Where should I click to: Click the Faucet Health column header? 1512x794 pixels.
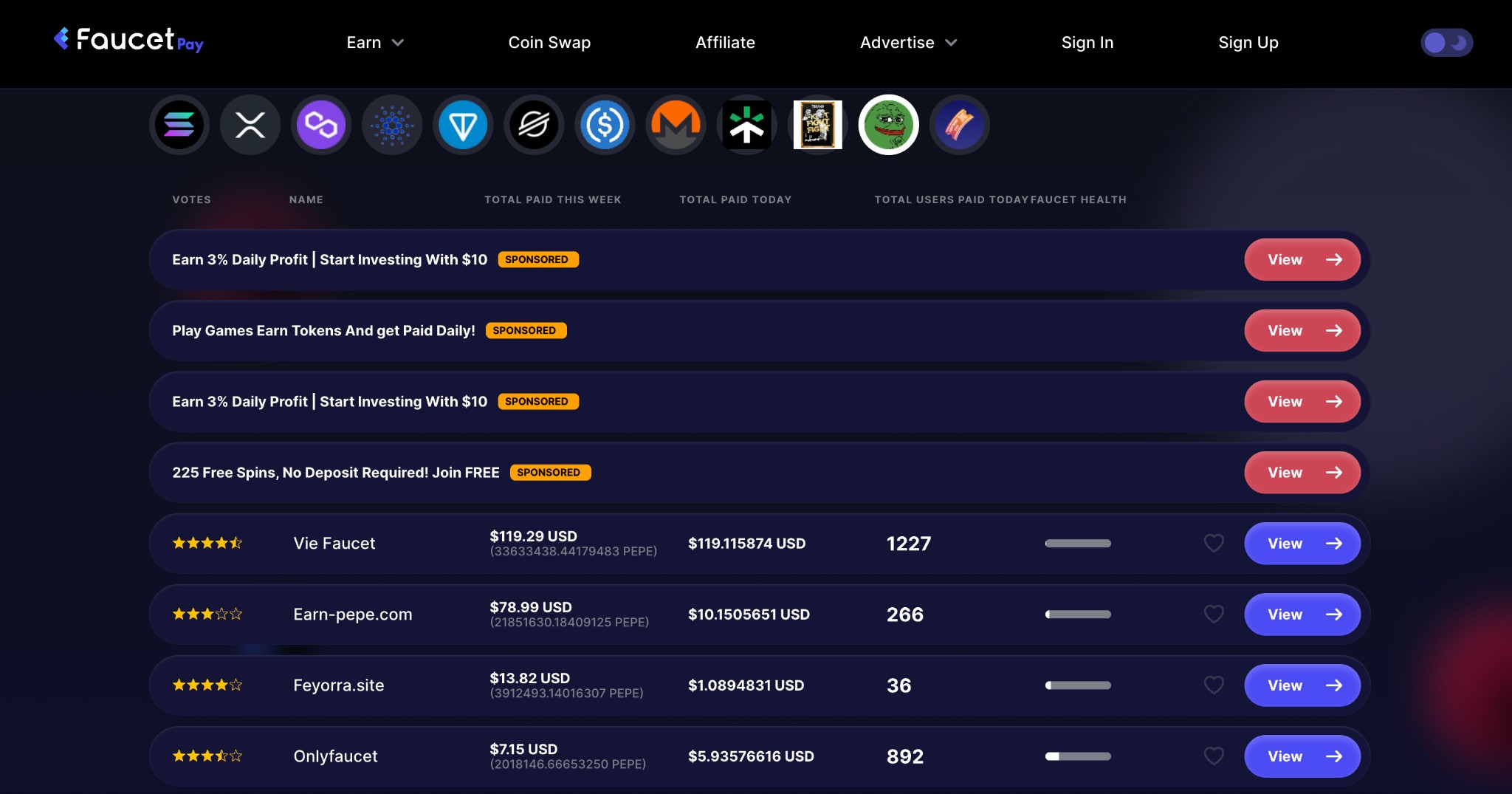tap(1079, 199)
